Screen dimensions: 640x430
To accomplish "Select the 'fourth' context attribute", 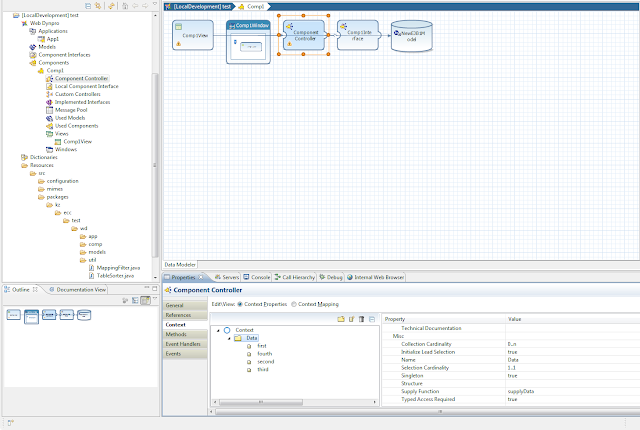I will pos(264,354).
